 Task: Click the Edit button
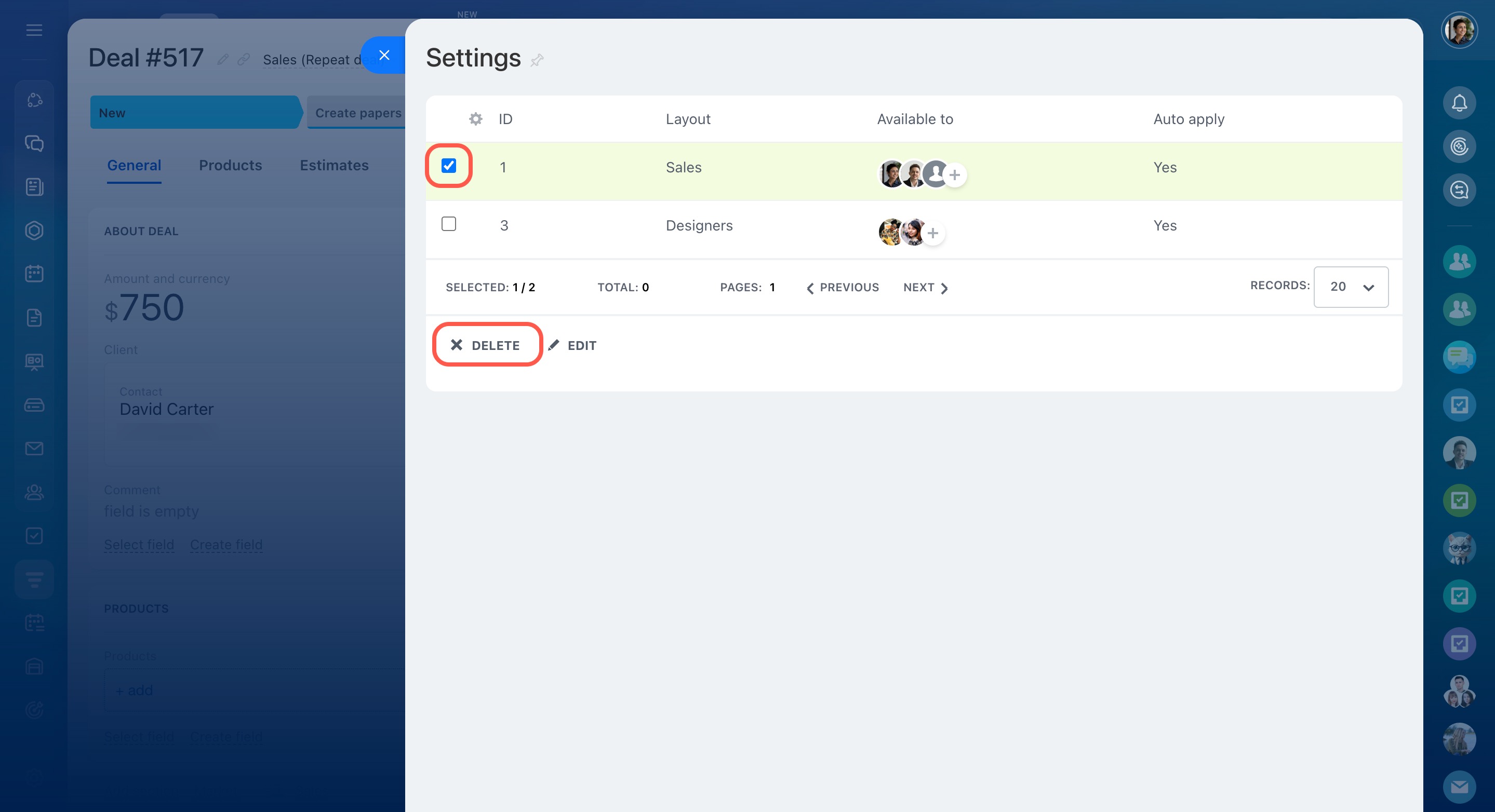coord(573,345)
